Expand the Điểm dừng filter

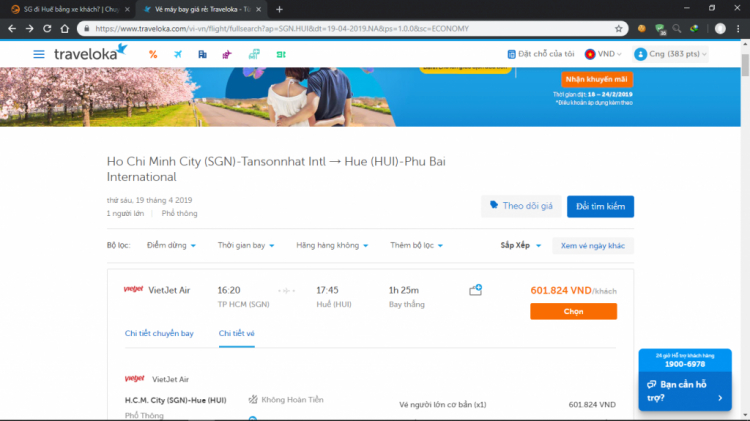(x=171, y=245)
